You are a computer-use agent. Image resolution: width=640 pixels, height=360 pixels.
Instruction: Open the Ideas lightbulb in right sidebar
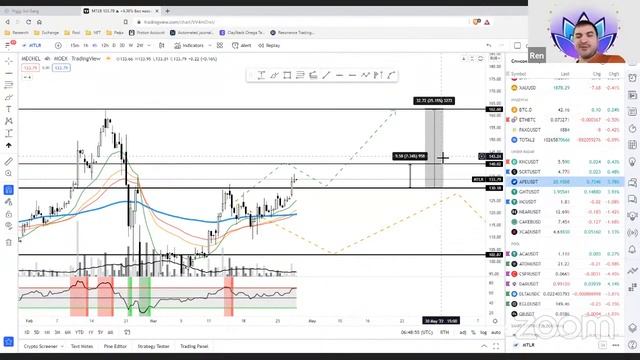[x=632, y=162]
